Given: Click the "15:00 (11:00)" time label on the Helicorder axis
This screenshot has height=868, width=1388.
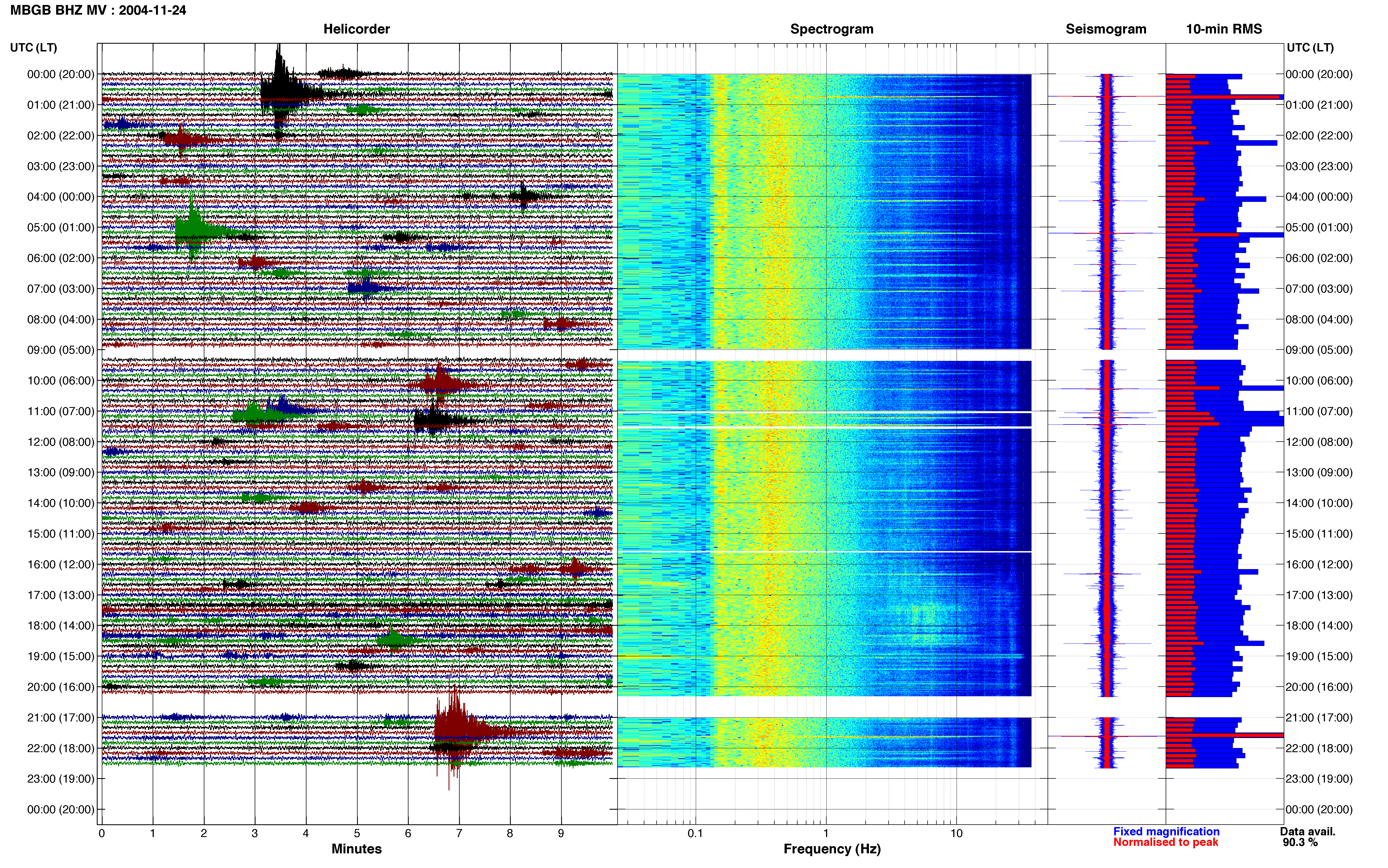Looking at the screenshot, I should click(x=60, y=534).
